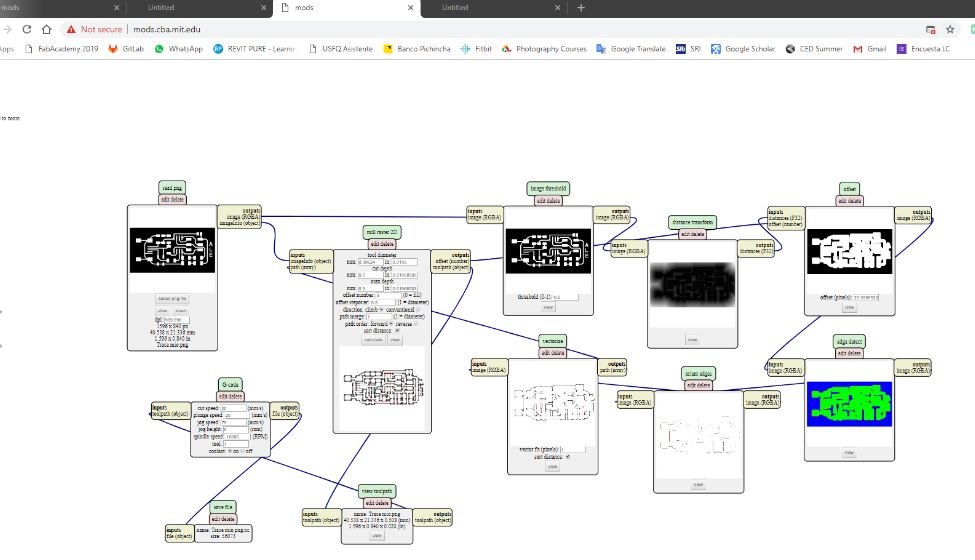
Task: Select the save file module title
Action: (x=223, y=507)
